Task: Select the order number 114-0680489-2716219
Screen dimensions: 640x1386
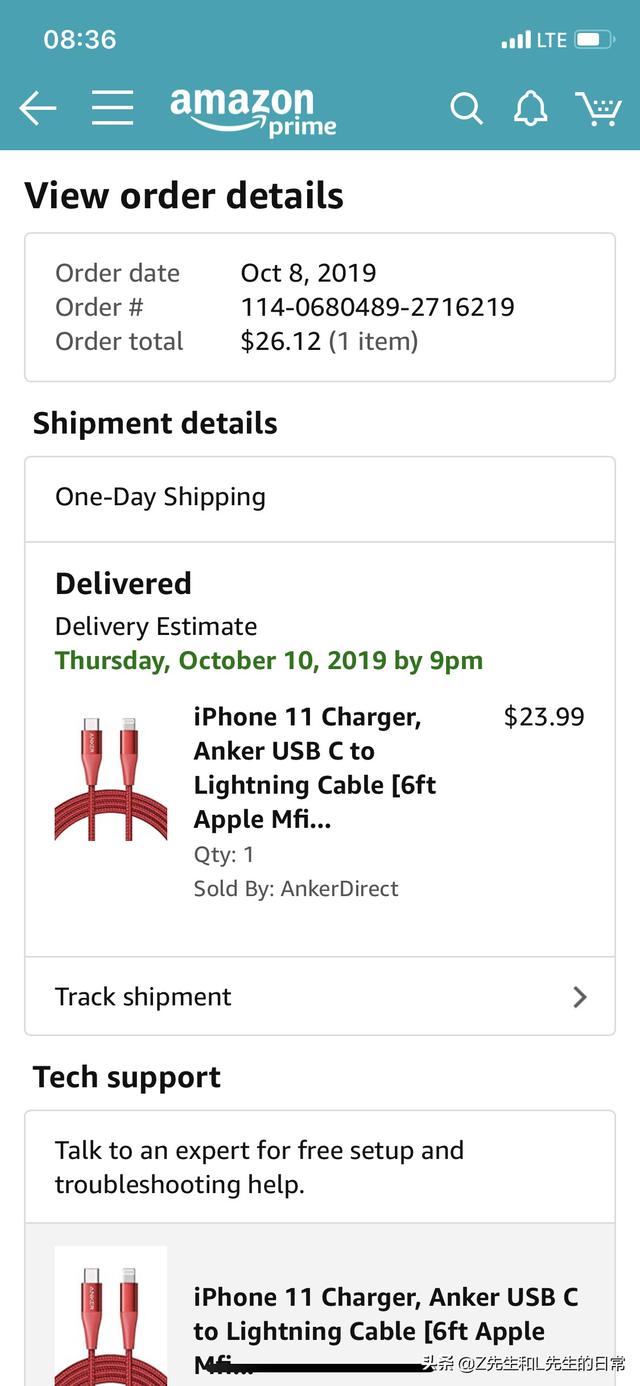Action: (377, 307)
